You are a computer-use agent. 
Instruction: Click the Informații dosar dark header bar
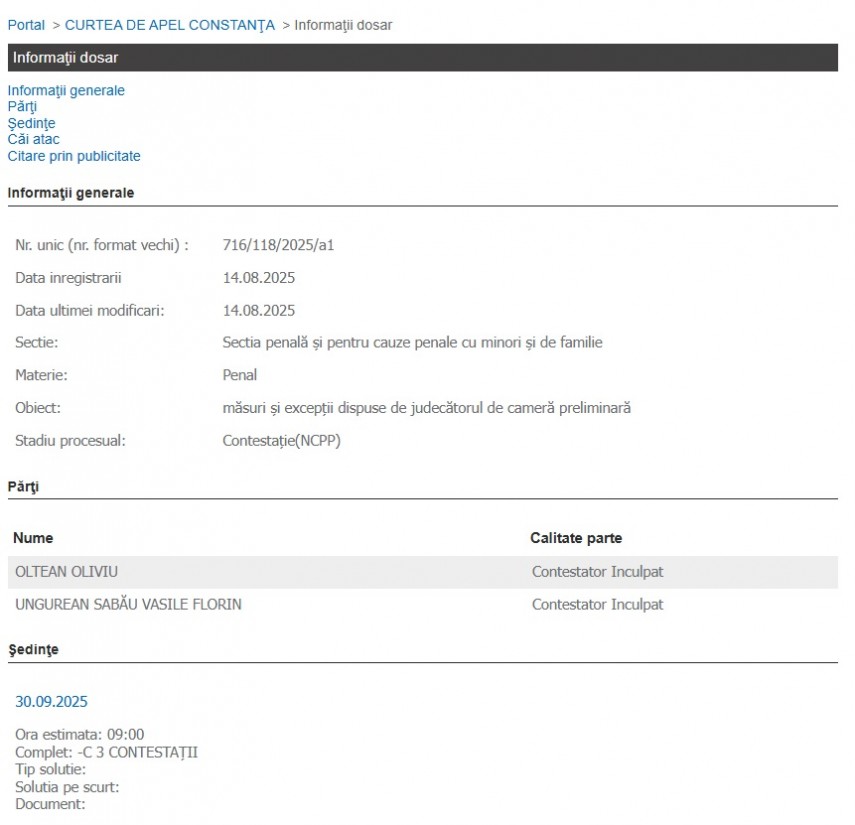click(x=423, y=58)
